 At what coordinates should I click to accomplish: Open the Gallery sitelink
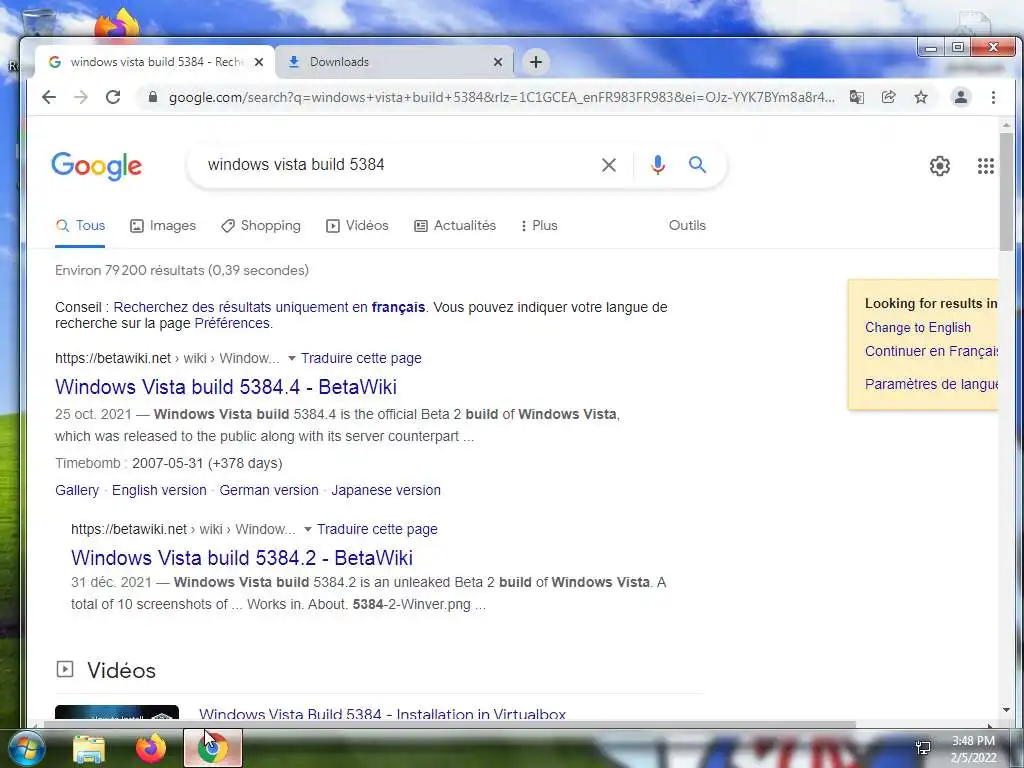coord(77,490)
